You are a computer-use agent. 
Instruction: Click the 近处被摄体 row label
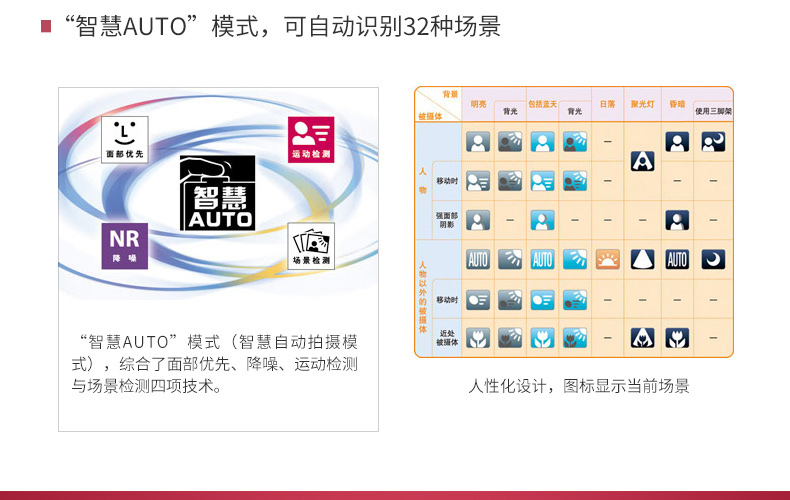(x=446, y=337)
